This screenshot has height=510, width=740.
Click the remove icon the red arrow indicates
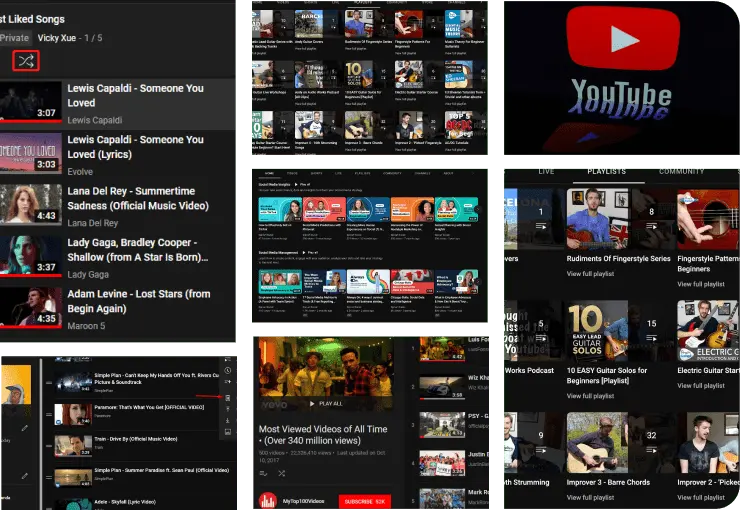227,398
